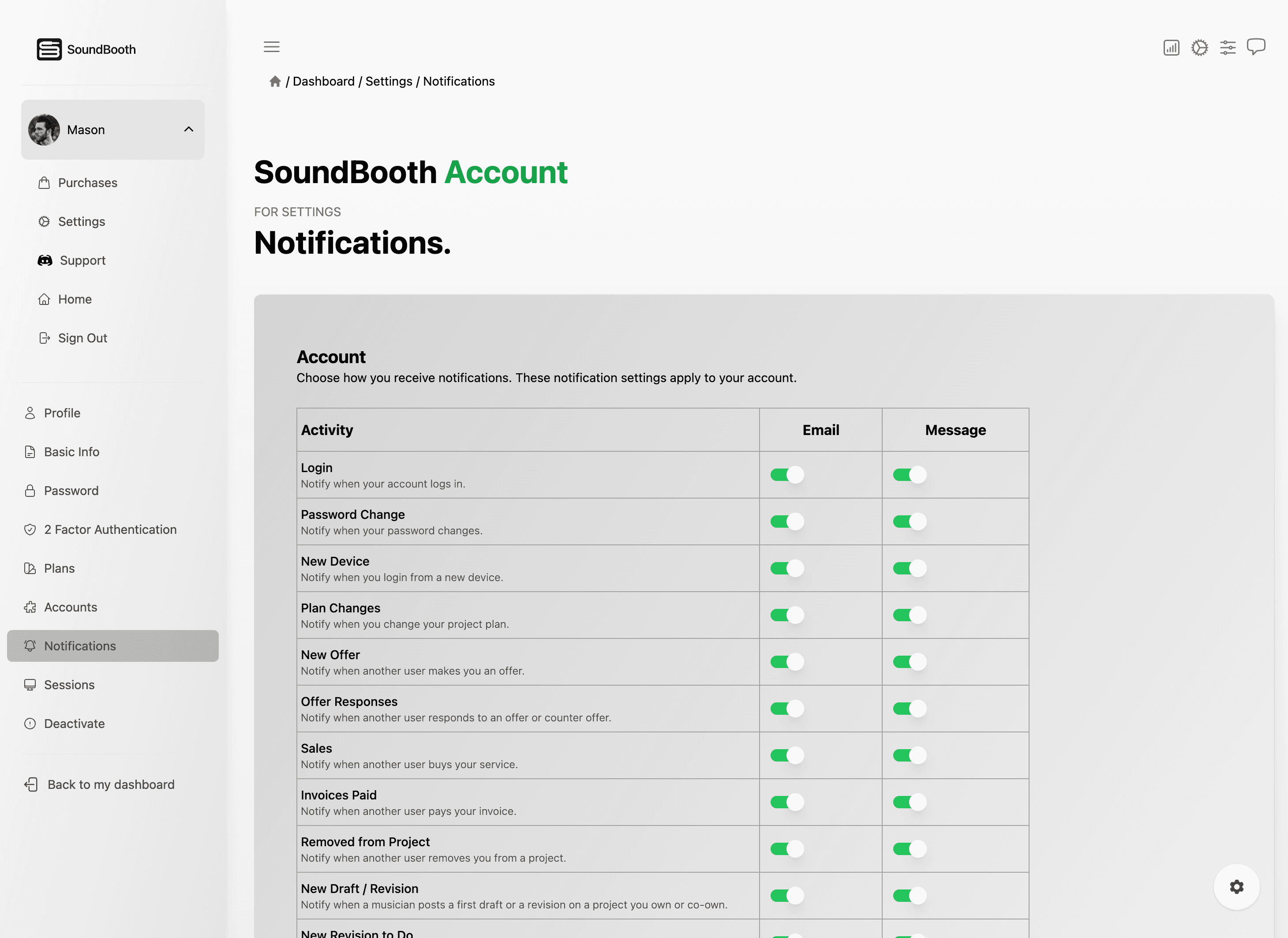The height and width of the screenshot is (938, 1288).
Task: Open the preferences sliders icon in the header
Action: click(1228, 48)
